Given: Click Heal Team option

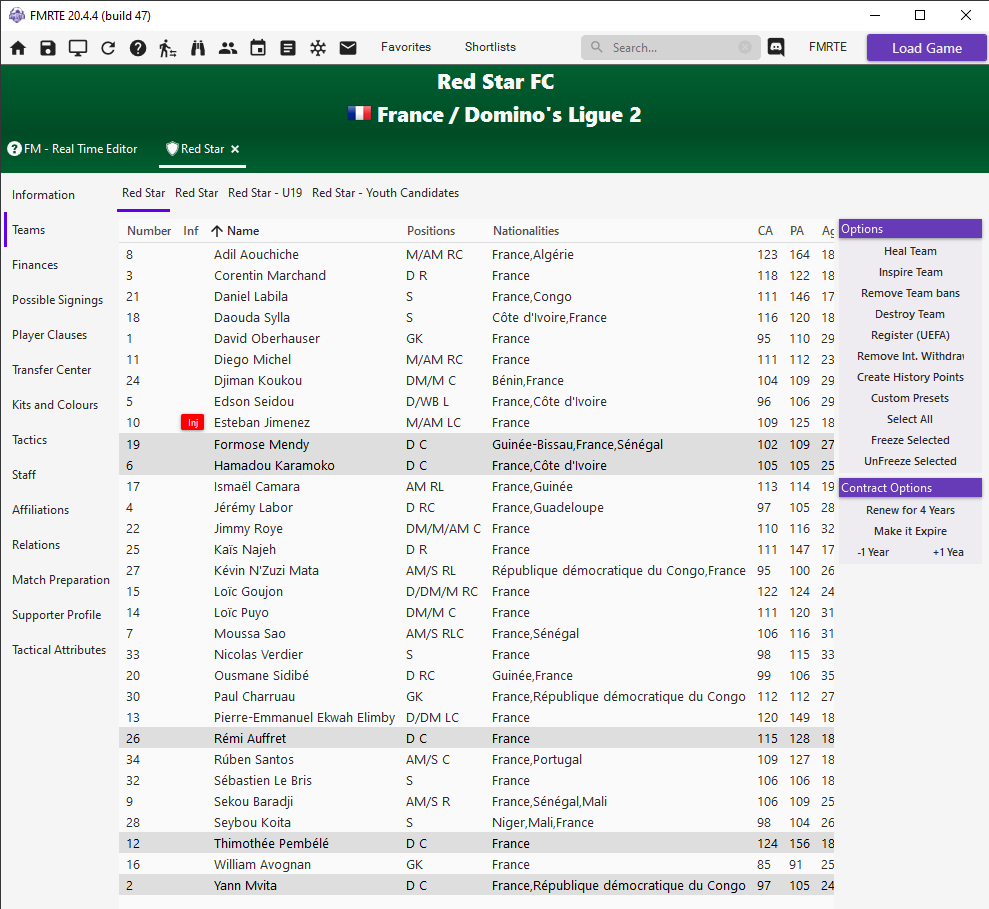Looking at the screenshot, I should 910,251.
